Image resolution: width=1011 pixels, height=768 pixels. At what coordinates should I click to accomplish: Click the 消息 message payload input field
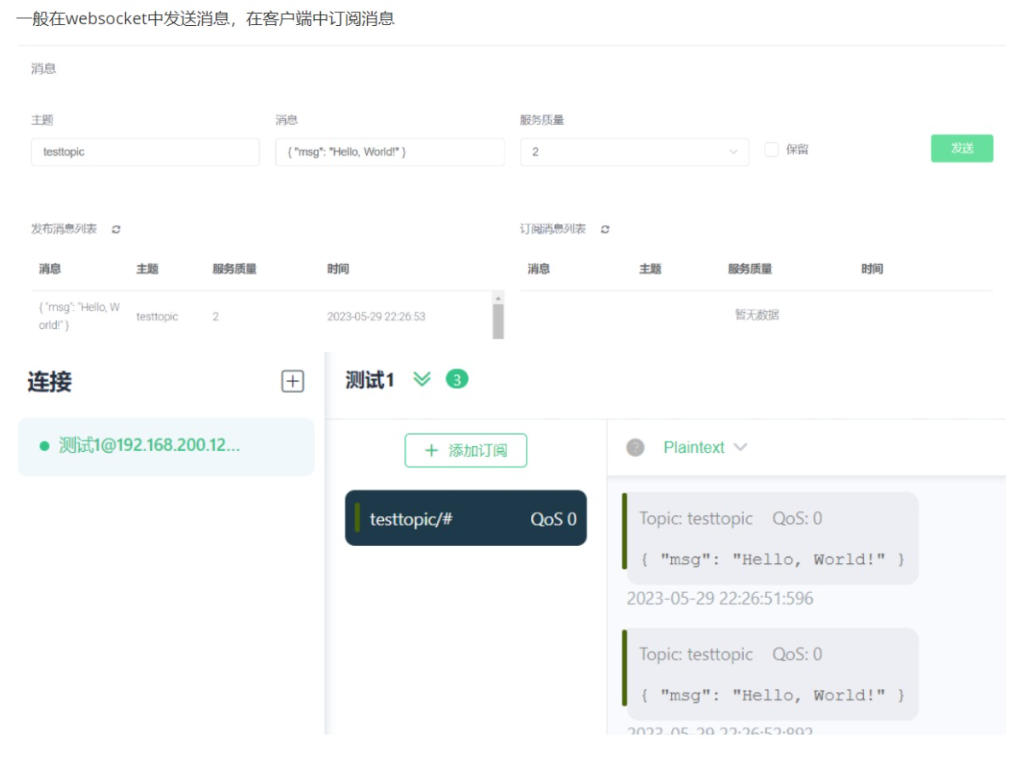pyautogui.click(x=389, y=152)
